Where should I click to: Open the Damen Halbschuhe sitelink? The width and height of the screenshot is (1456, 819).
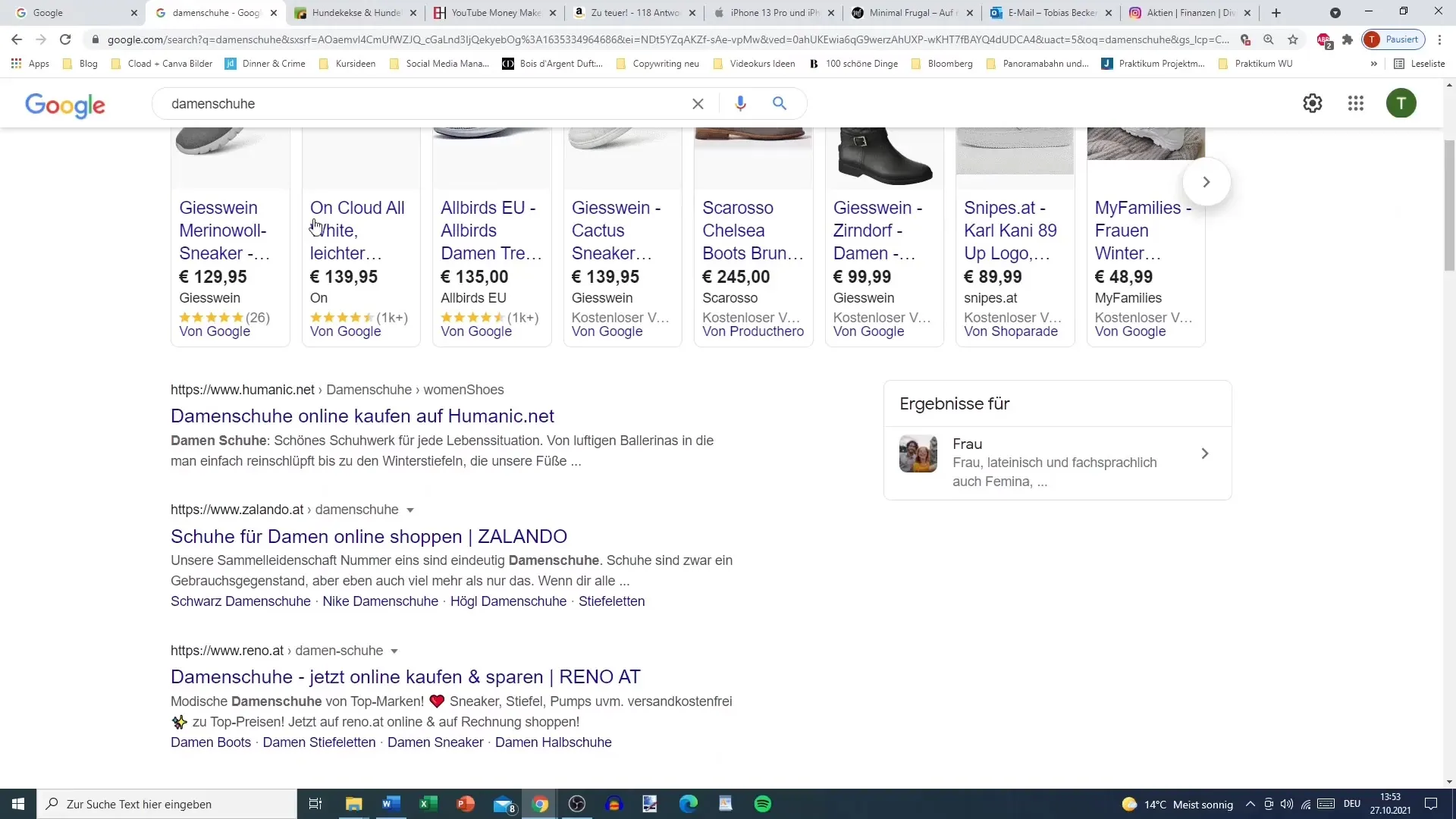[x=554, y=742]
